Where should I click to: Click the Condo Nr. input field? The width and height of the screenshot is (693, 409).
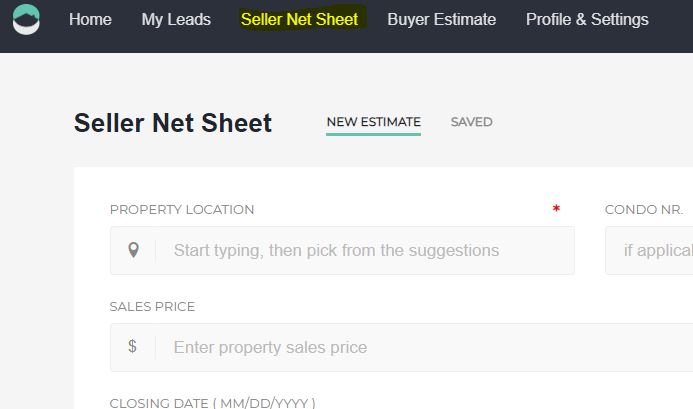649,250
